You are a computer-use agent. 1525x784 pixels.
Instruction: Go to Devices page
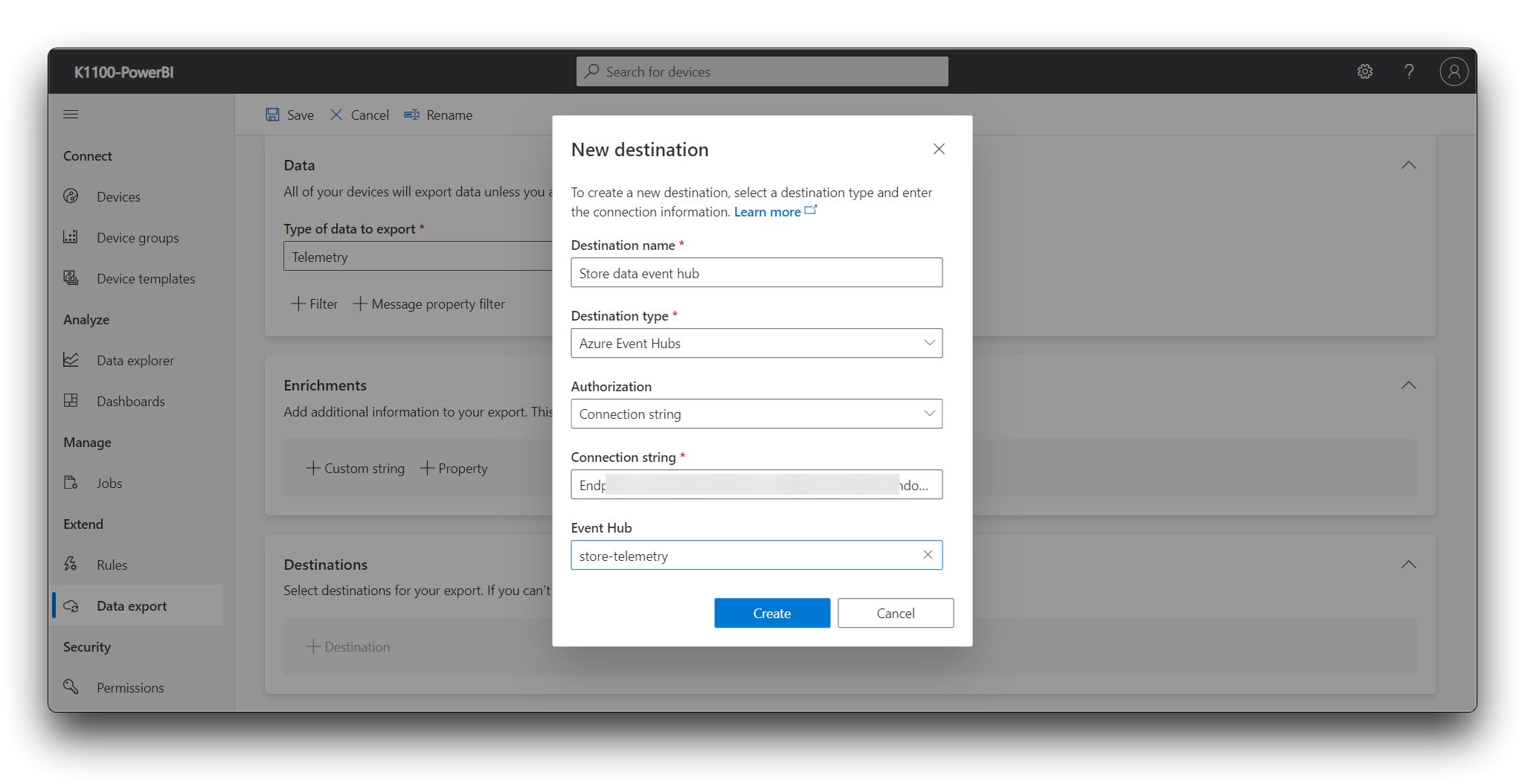pos(118,196)
